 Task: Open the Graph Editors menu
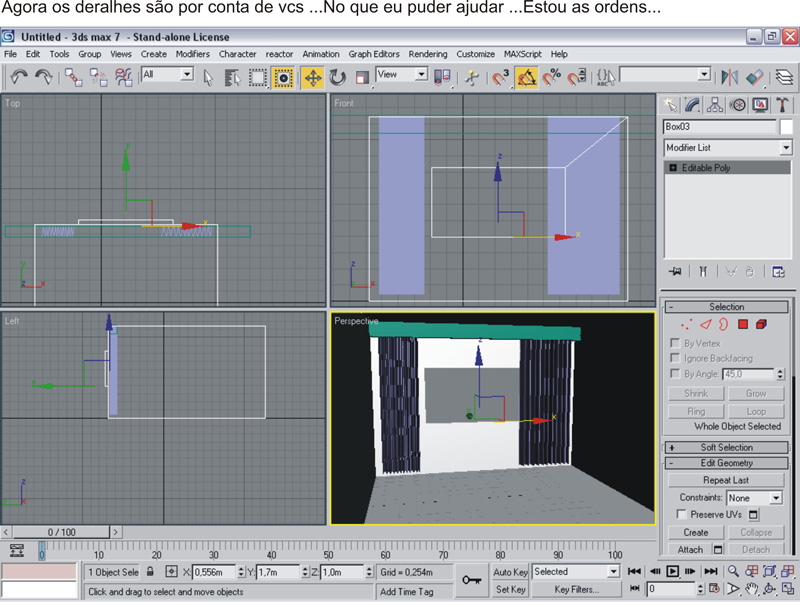point(374,54)
